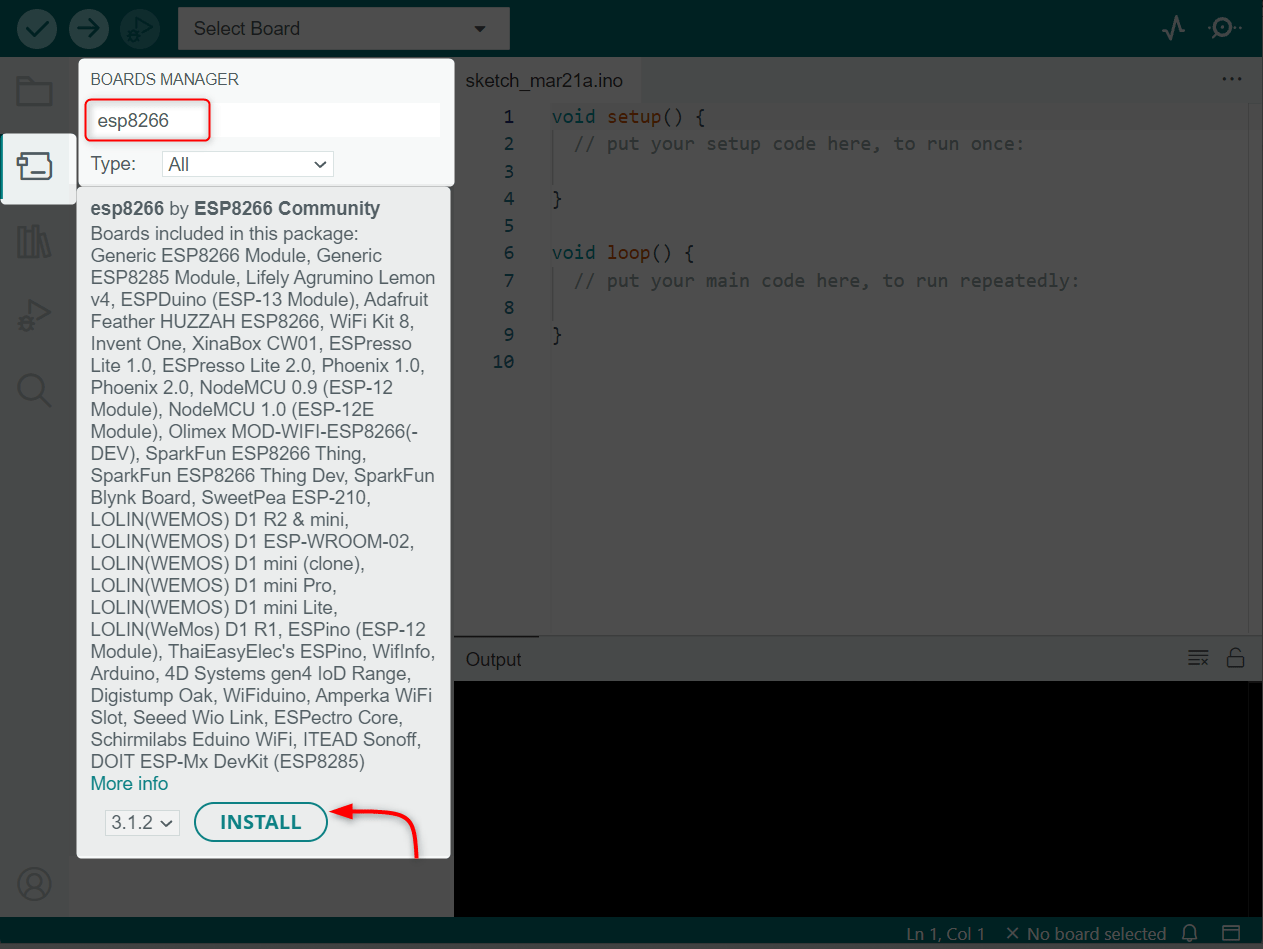Click the Verify sketch checkmark icon

36,28
